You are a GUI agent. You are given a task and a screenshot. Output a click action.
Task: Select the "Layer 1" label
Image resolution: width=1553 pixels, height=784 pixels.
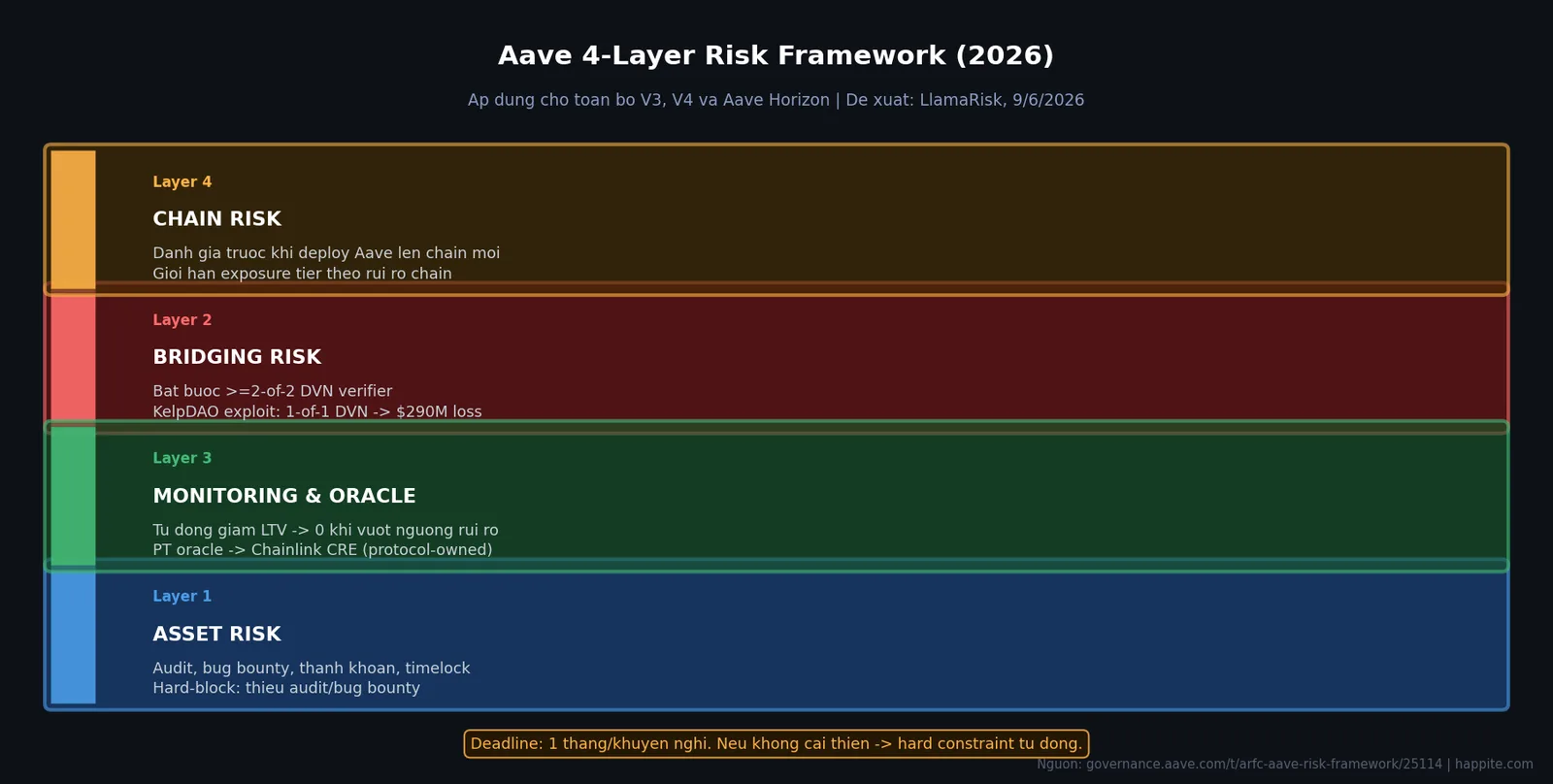tap(182, 597)
